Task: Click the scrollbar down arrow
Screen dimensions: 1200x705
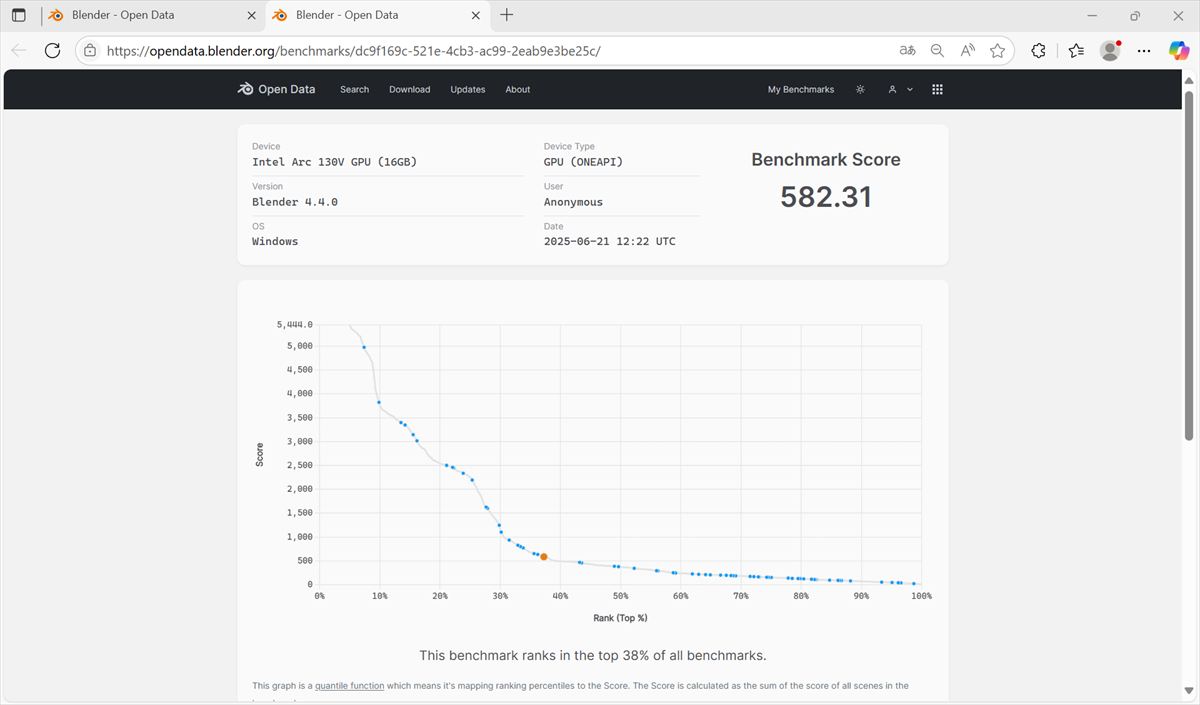Action: tap(1189, 692)
